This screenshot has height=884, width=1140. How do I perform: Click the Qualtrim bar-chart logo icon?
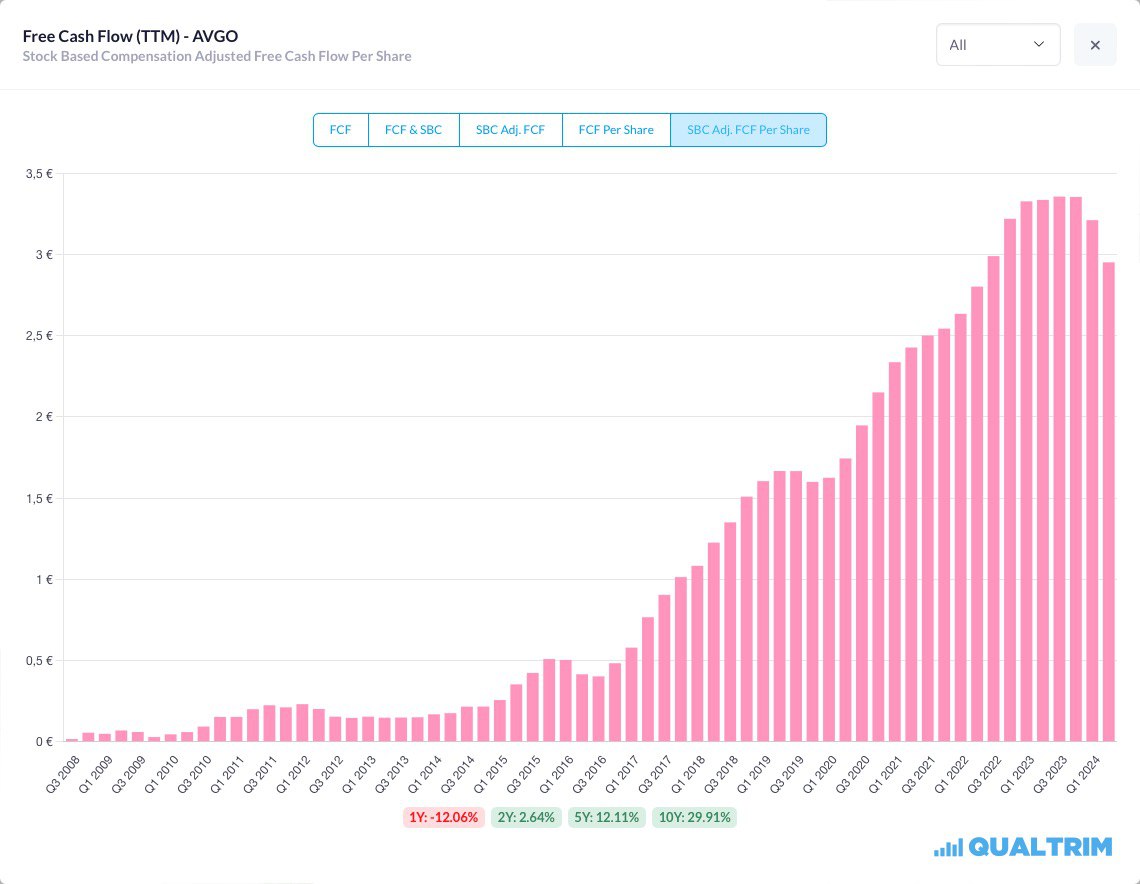tap(947, 848)
